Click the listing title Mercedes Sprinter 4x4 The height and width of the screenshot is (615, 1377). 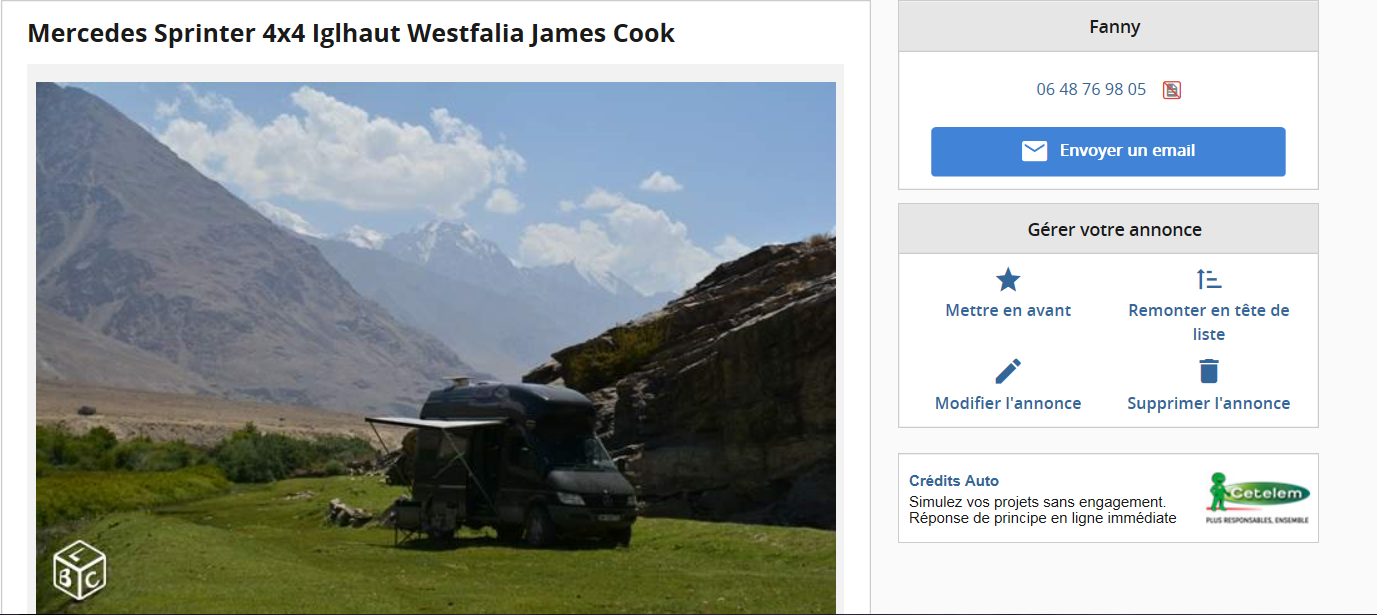click(351, 33)
